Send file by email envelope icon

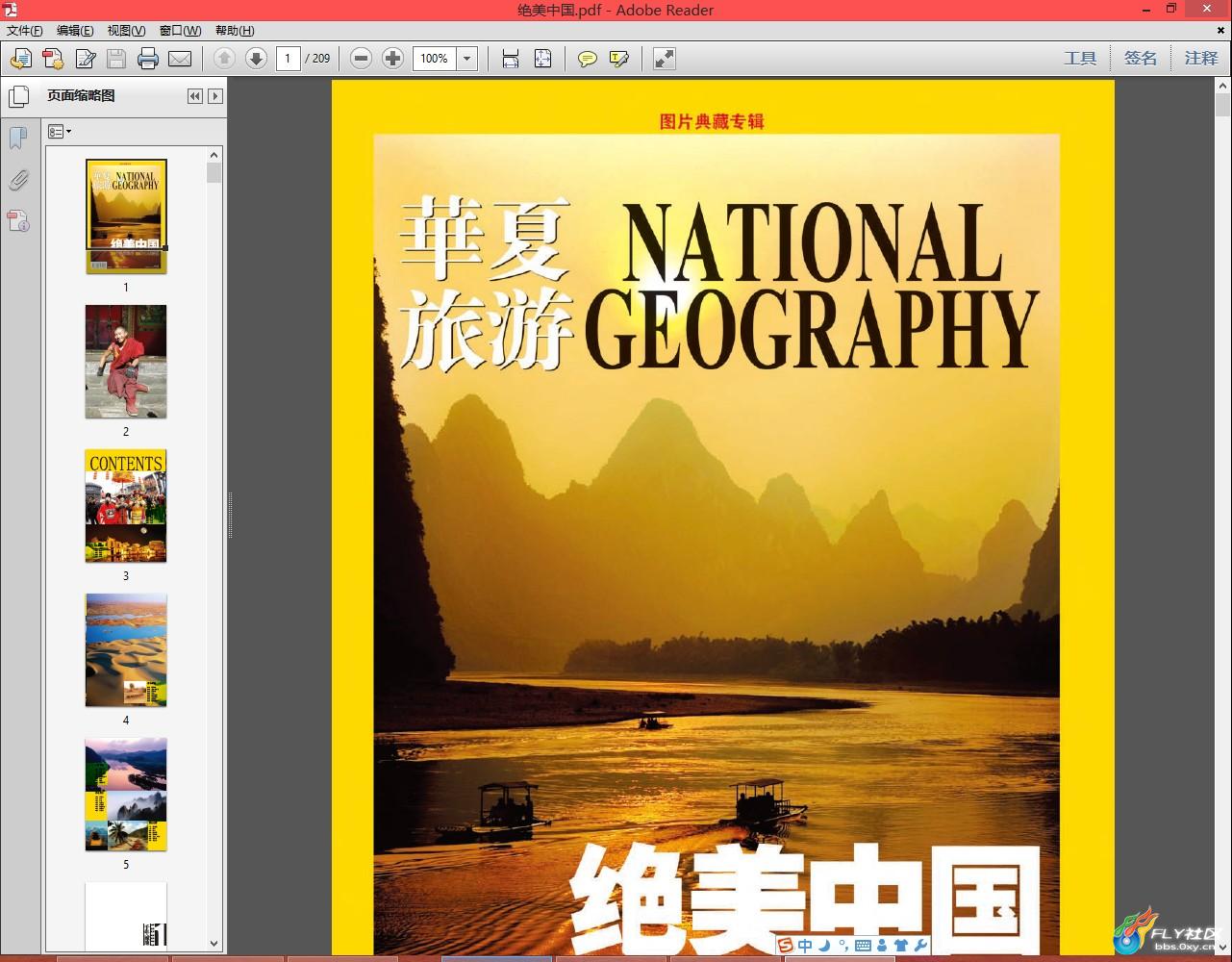(180, 59)
